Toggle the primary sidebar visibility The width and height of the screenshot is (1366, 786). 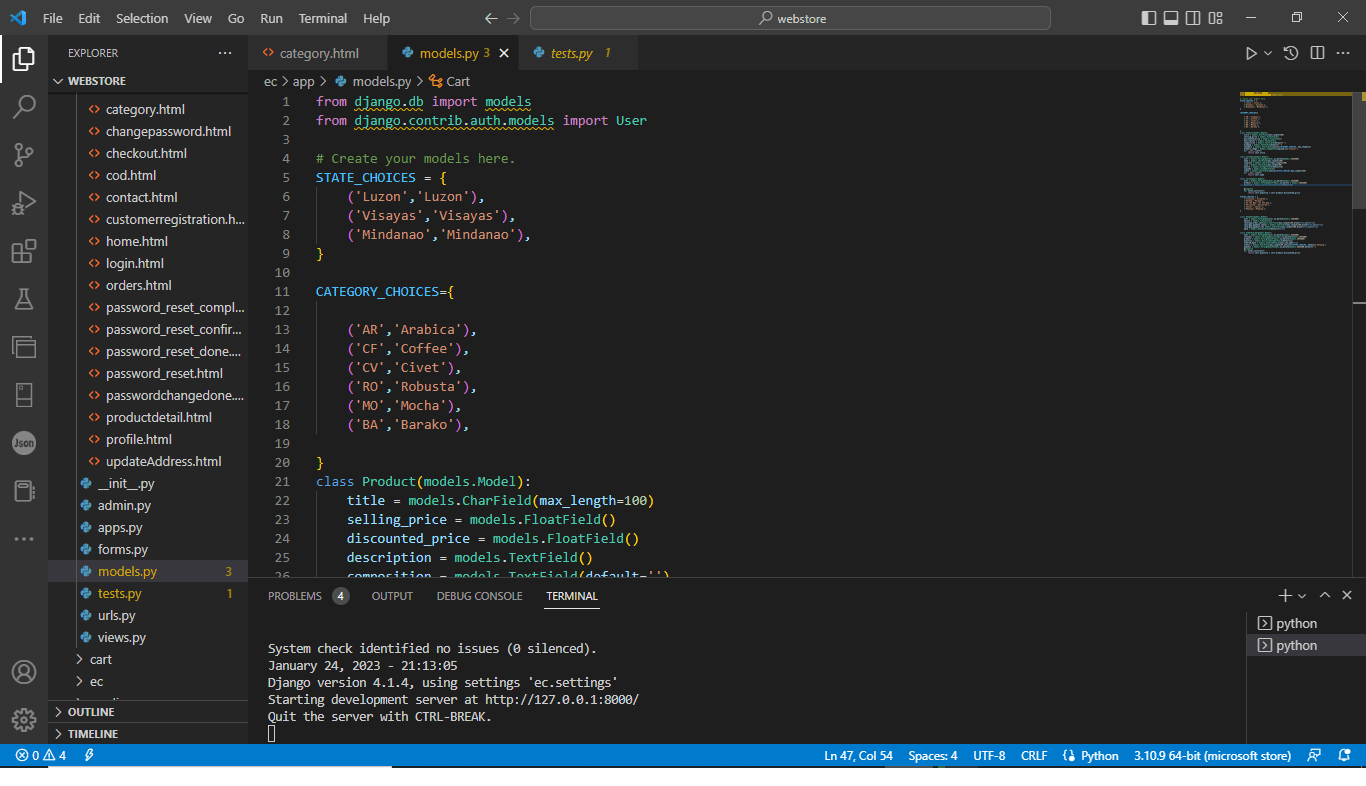click(x=1149, y=17)
